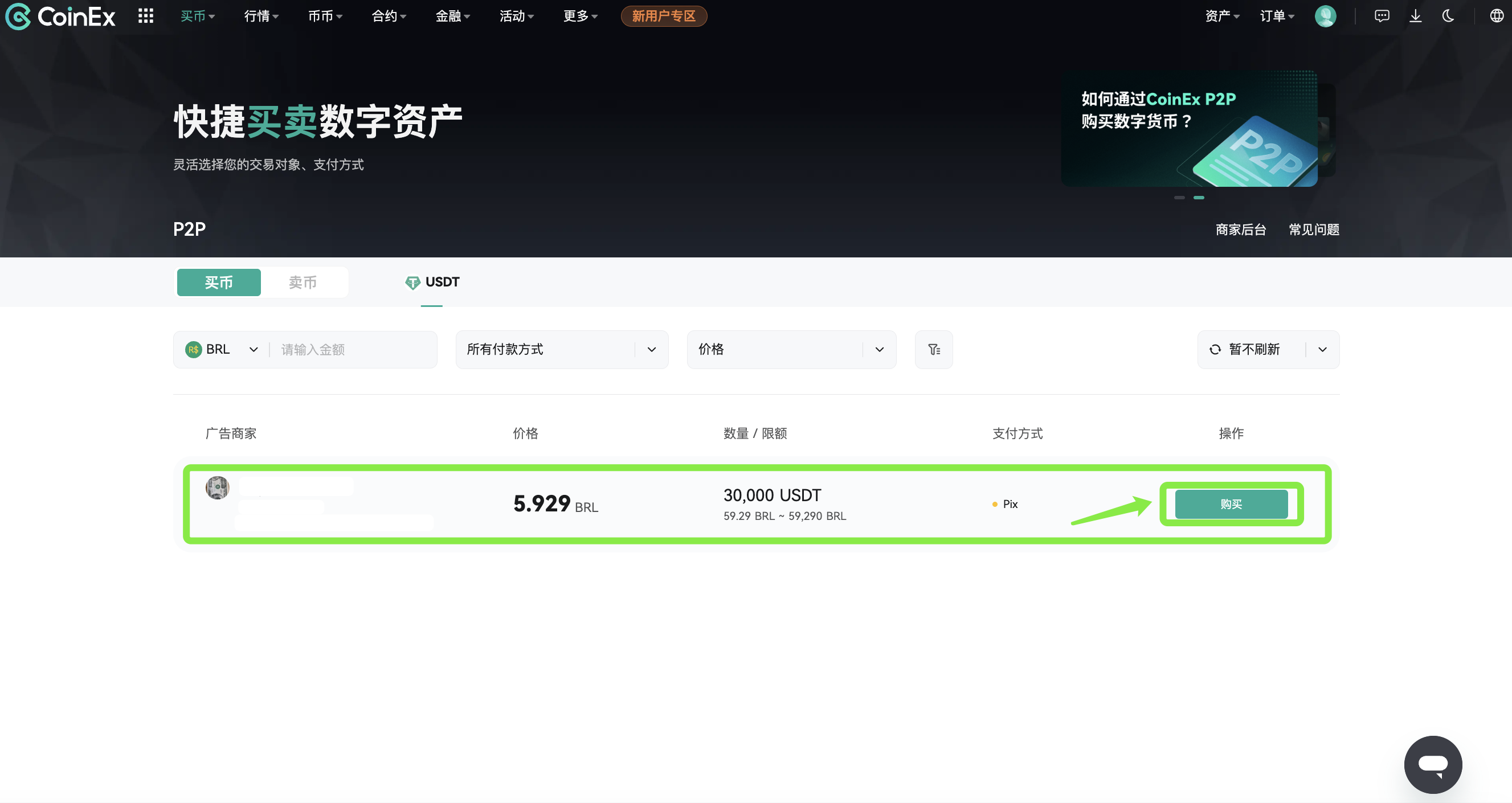Expand the refresh interval dropdown arrow
The width and height of the screenshot is (1512, 803).
point(1322,350)
